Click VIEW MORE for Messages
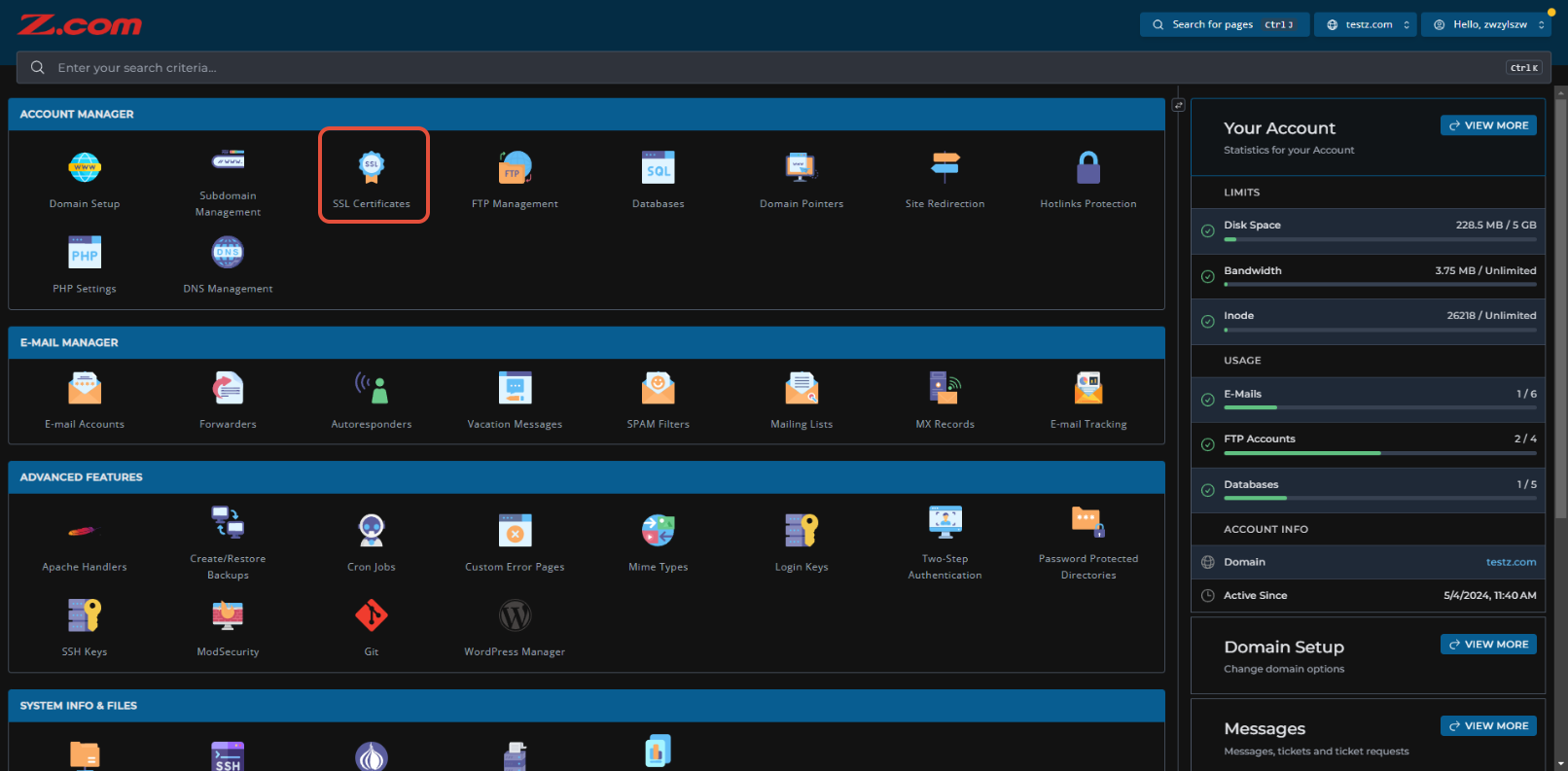Image resolution: width=1568 pixels, height=771 pixels. click(1488, 726)
